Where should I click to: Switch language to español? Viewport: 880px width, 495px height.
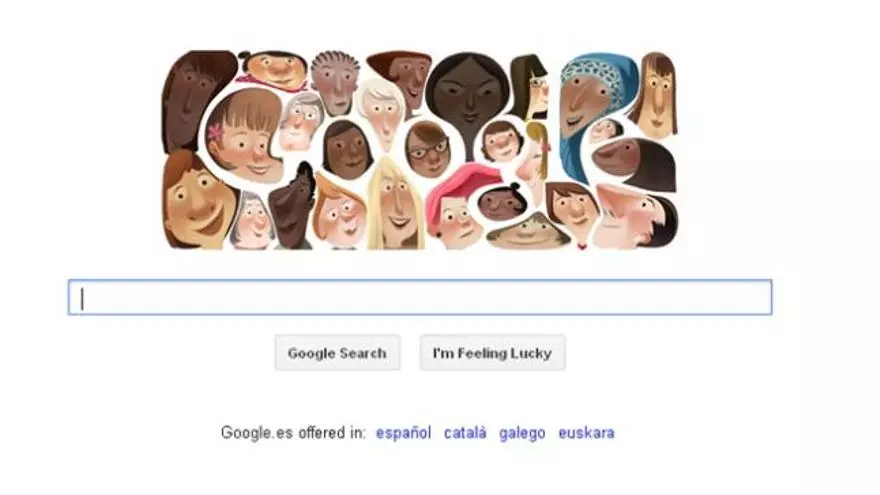pos(403,433)
